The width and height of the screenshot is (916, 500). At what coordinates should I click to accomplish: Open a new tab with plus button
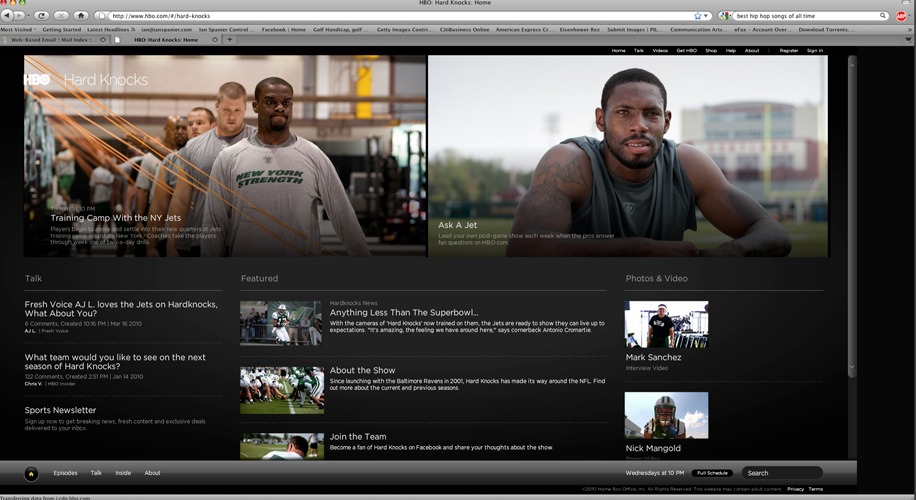pyautogui.click(x=229, y=40)
